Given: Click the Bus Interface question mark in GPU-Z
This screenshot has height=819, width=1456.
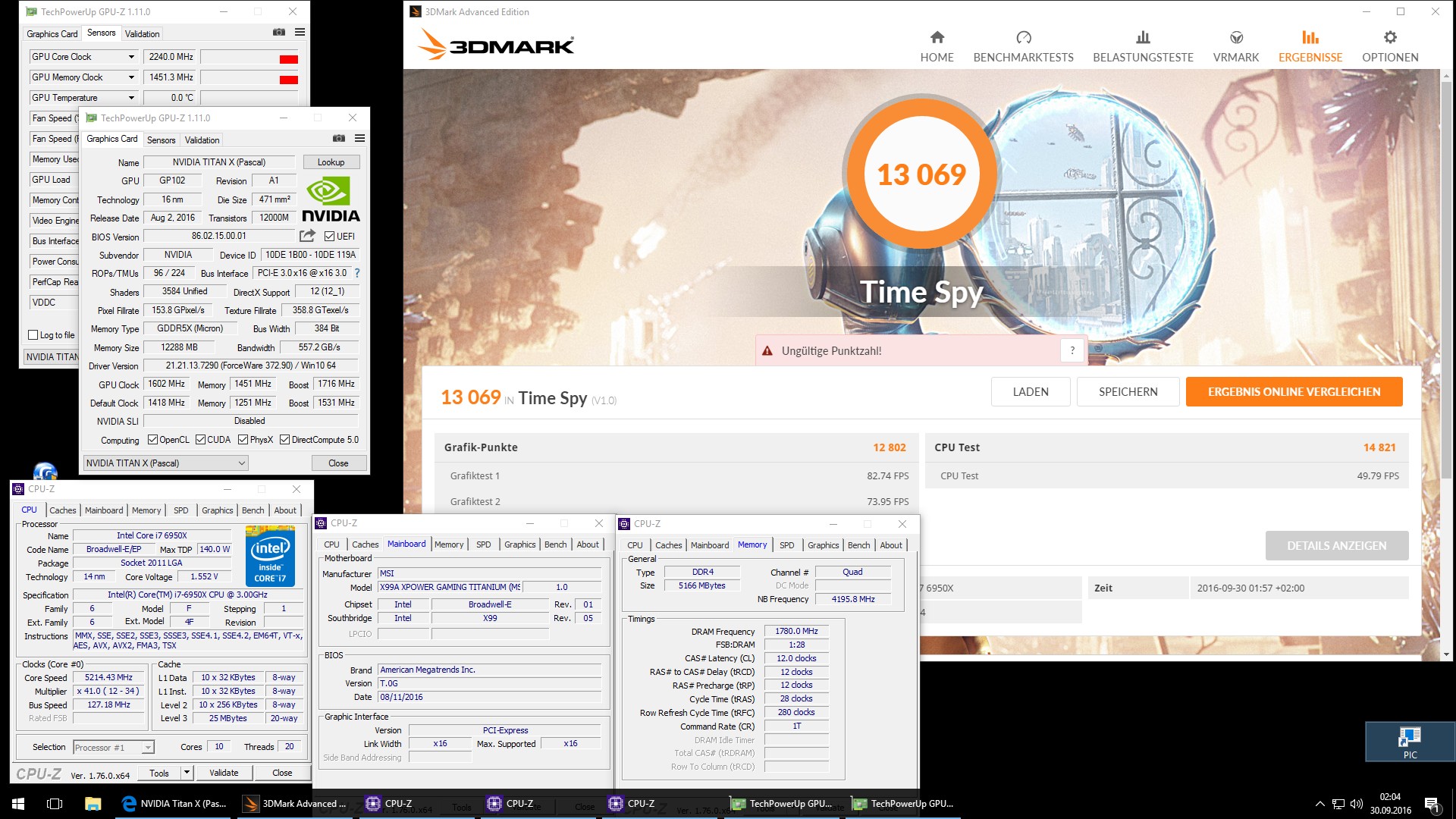Looking at the screenshot, I should pos(357,273).
